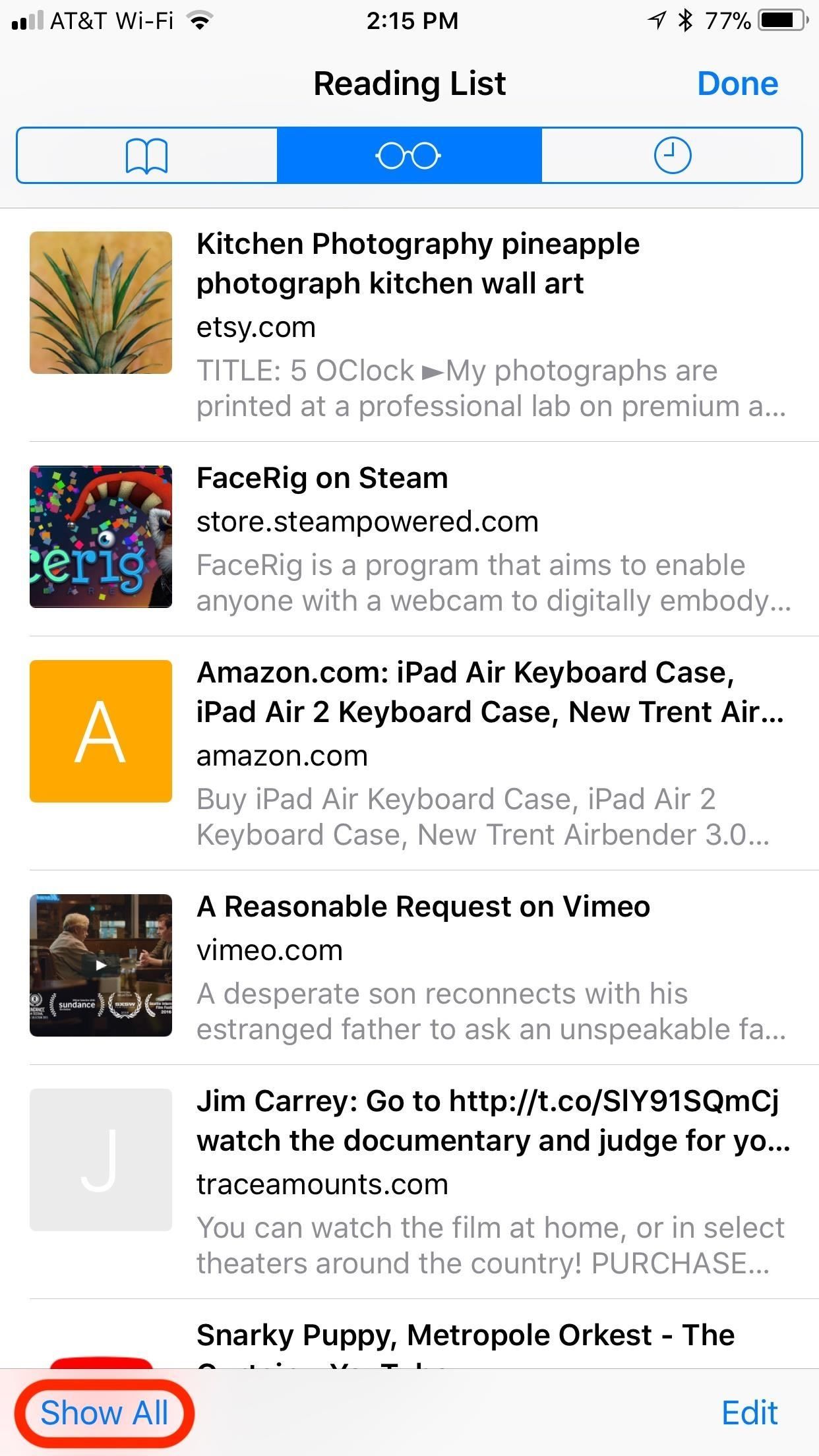Tap the pineapple photograph thumbnail

pyautogui.click(x=100, y=303)
